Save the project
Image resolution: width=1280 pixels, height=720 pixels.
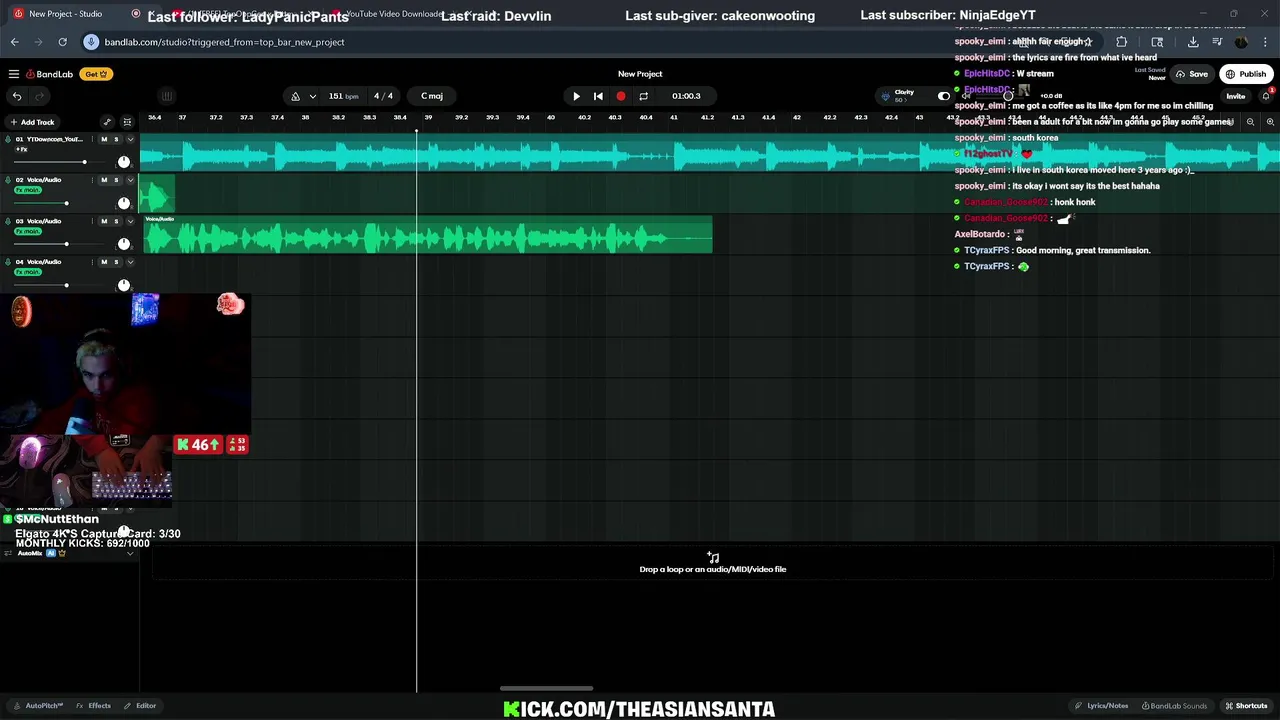pyautogui.click(x=1192, y=74)
